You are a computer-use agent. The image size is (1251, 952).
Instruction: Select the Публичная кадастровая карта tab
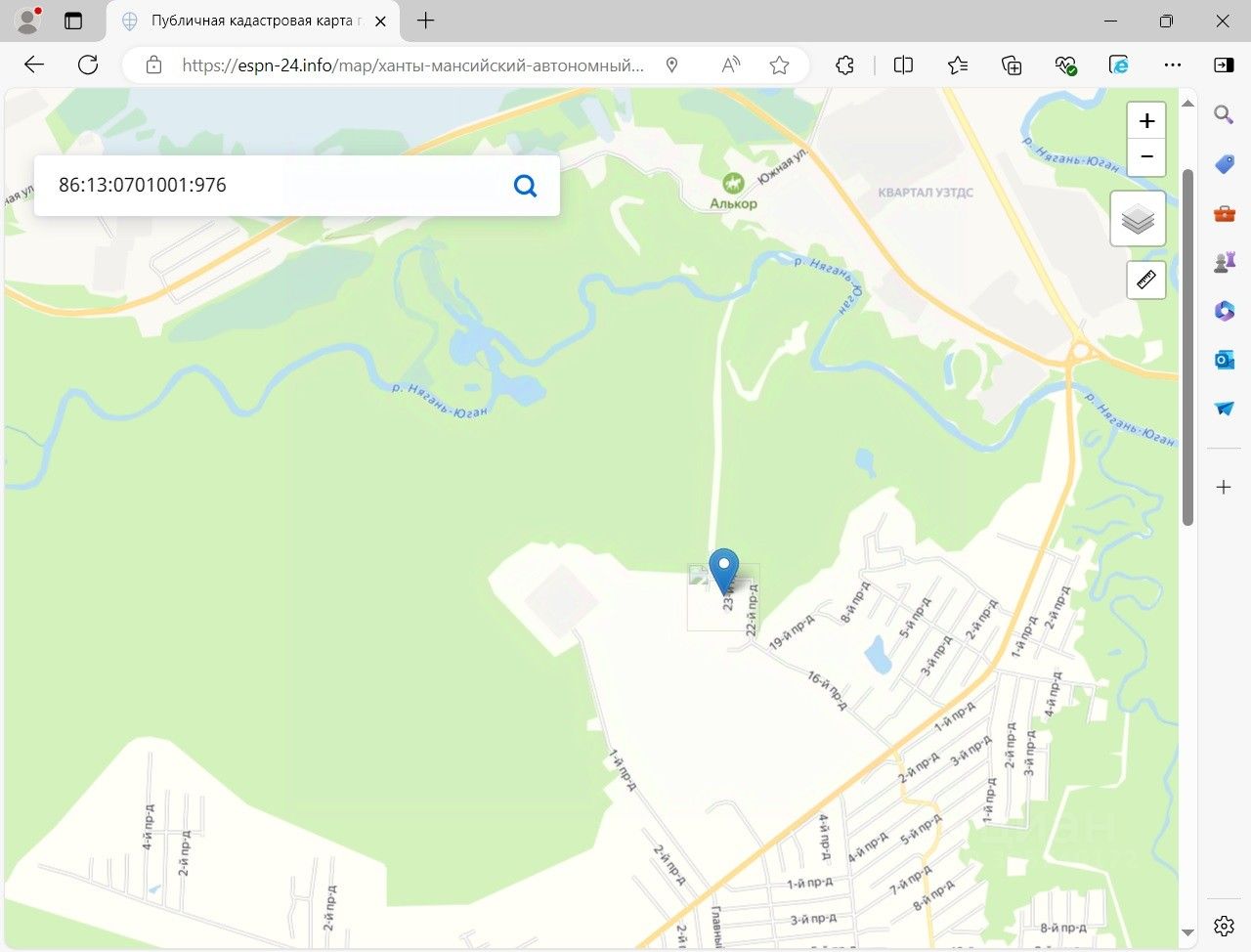[x=252, y=21]
